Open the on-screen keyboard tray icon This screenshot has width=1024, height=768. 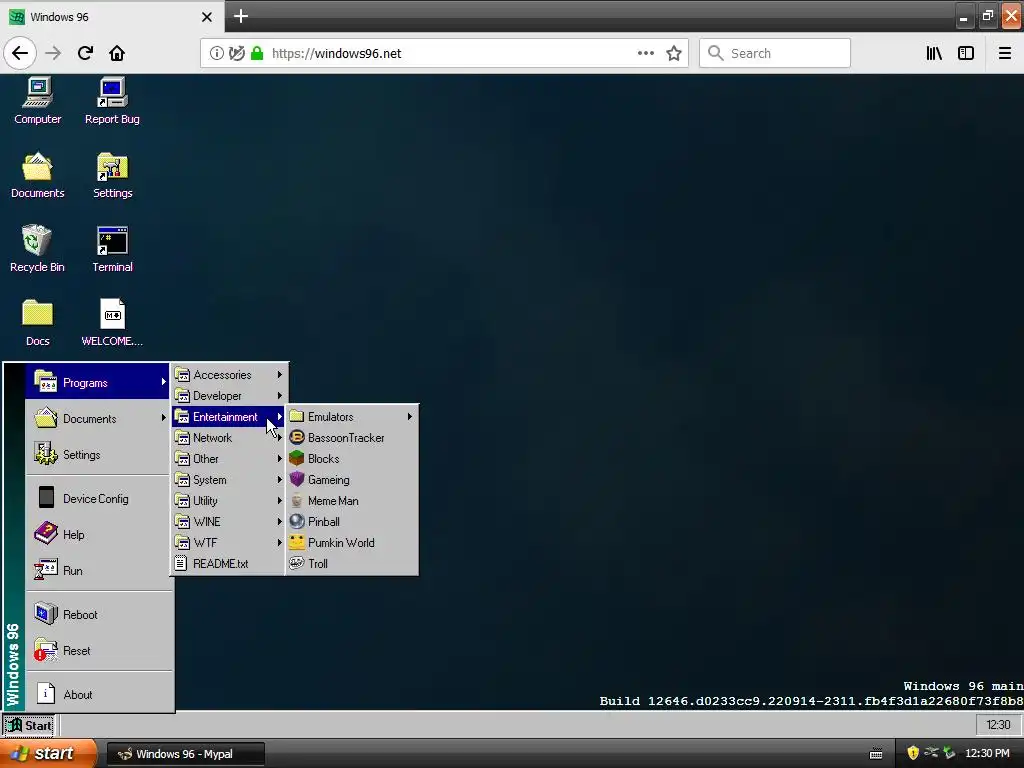(876, 754)
